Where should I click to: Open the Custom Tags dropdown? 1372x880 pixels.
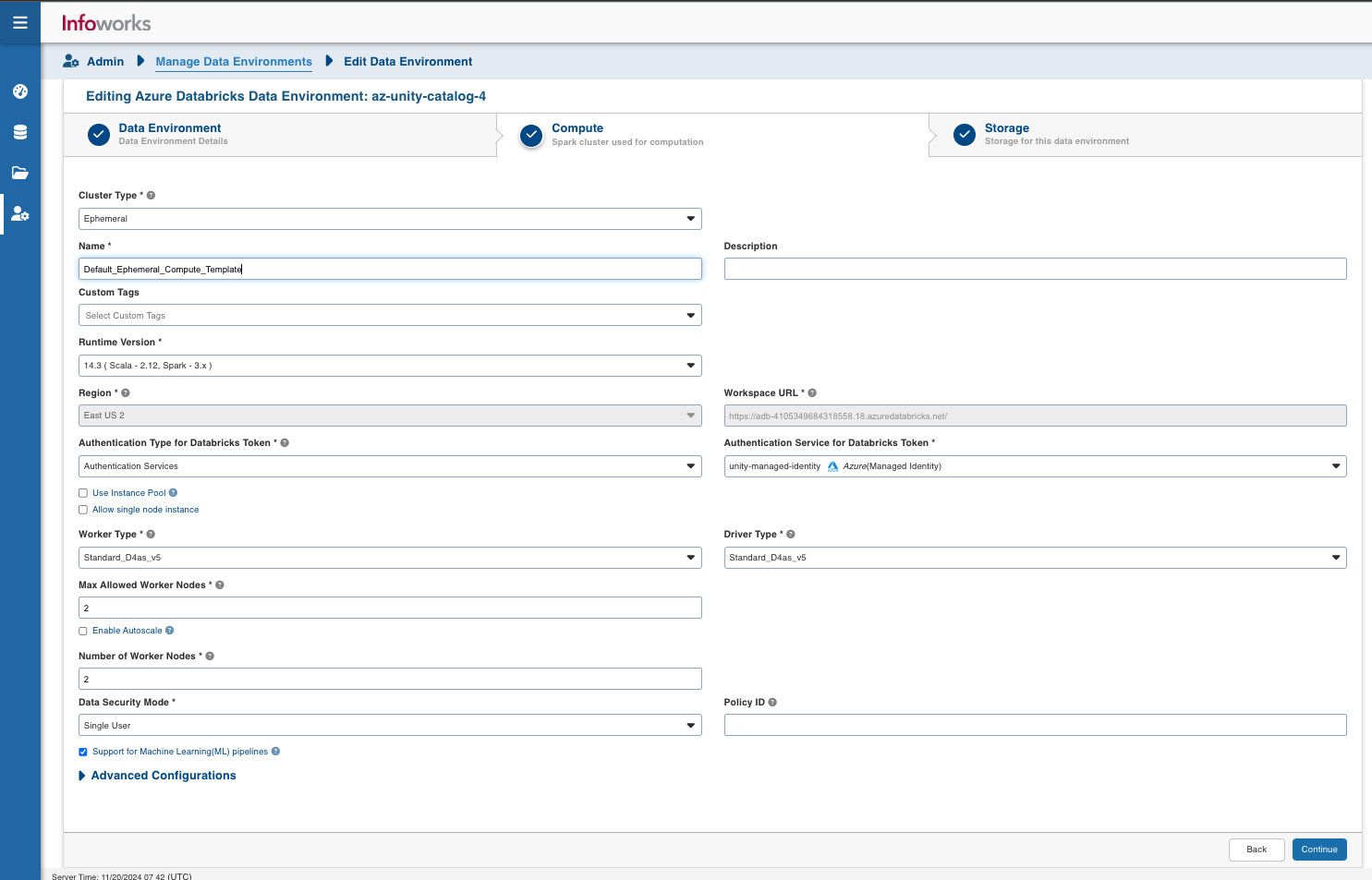pos(390,315)
